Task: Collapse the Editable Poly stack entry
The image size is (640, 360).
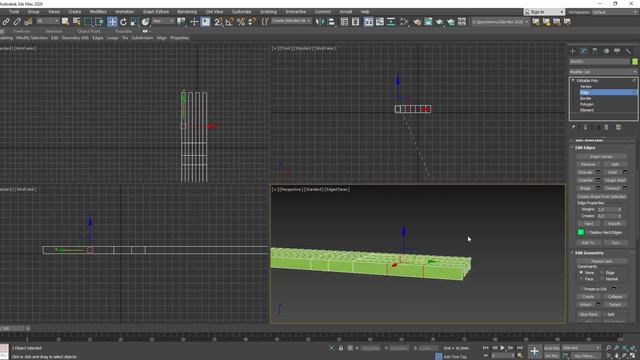Action: (573, 80)
